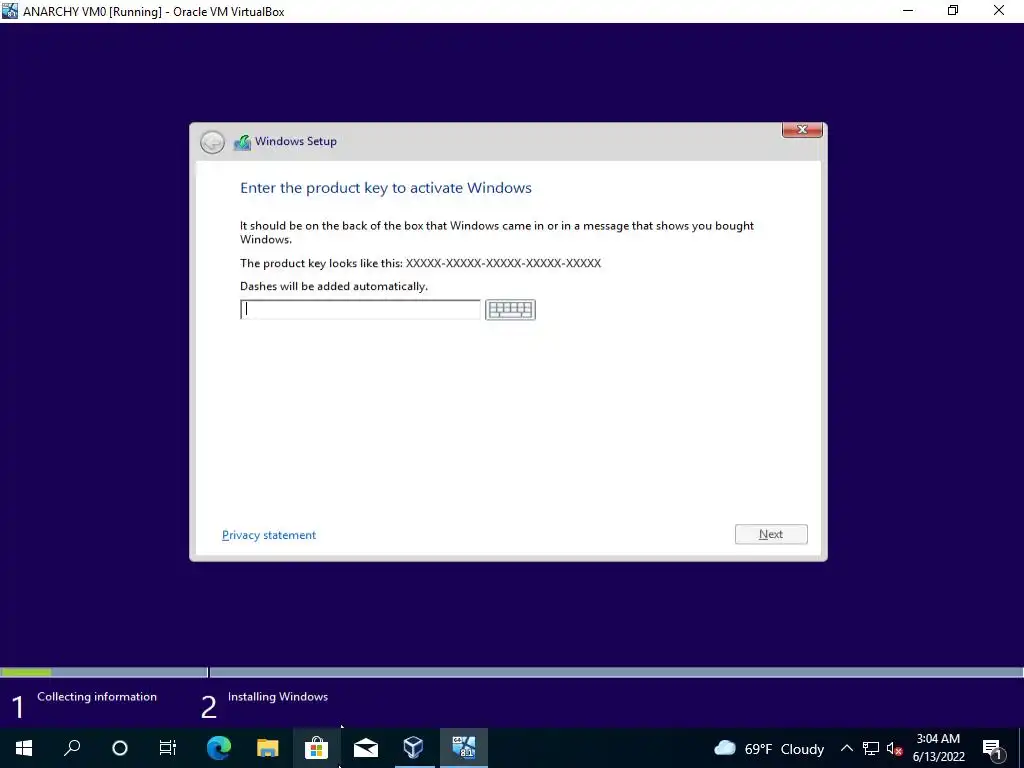
Task: Launch Microsoft Edge from the taskbar
Action: [219, 748]
